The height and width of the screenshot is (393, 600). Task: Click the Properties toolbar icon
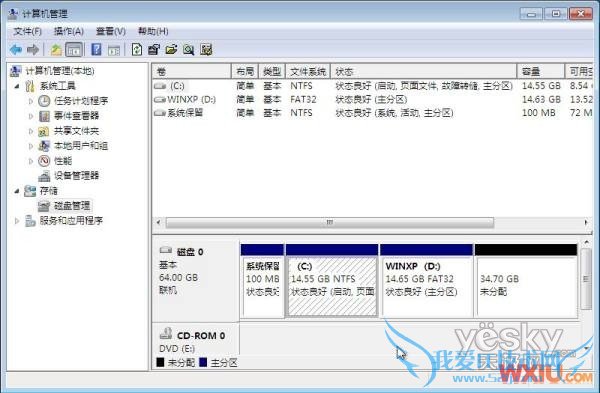point(154,50)
